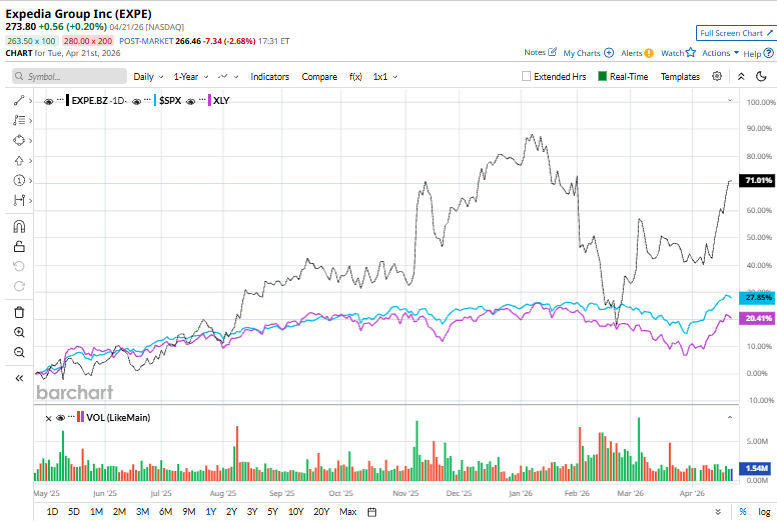The width and height of the screenshot is (777, 522).
Task: Select the 1D range tab
Action: 52,512
